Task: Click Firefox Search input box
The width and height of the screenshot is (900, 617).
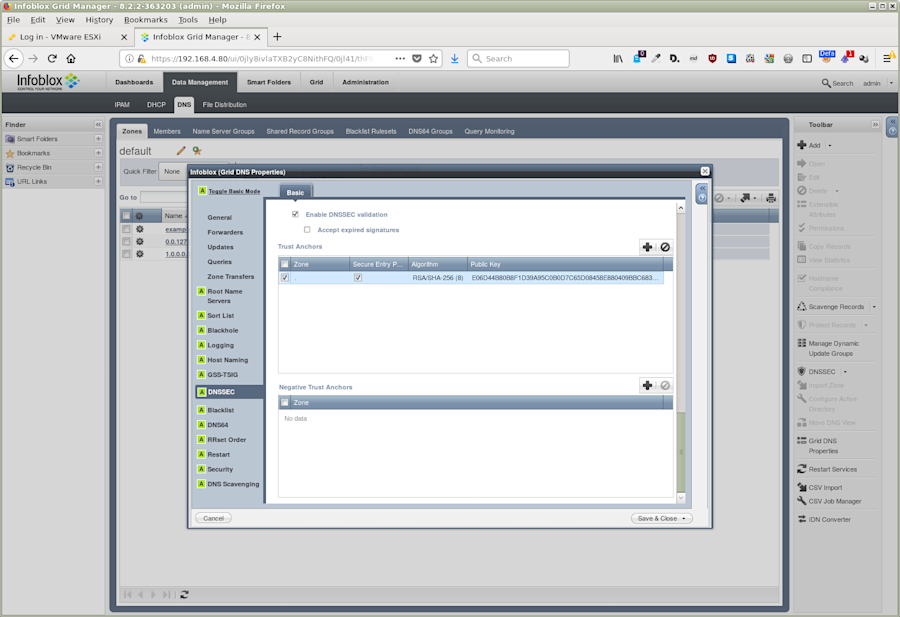Action: coord(518,59)
